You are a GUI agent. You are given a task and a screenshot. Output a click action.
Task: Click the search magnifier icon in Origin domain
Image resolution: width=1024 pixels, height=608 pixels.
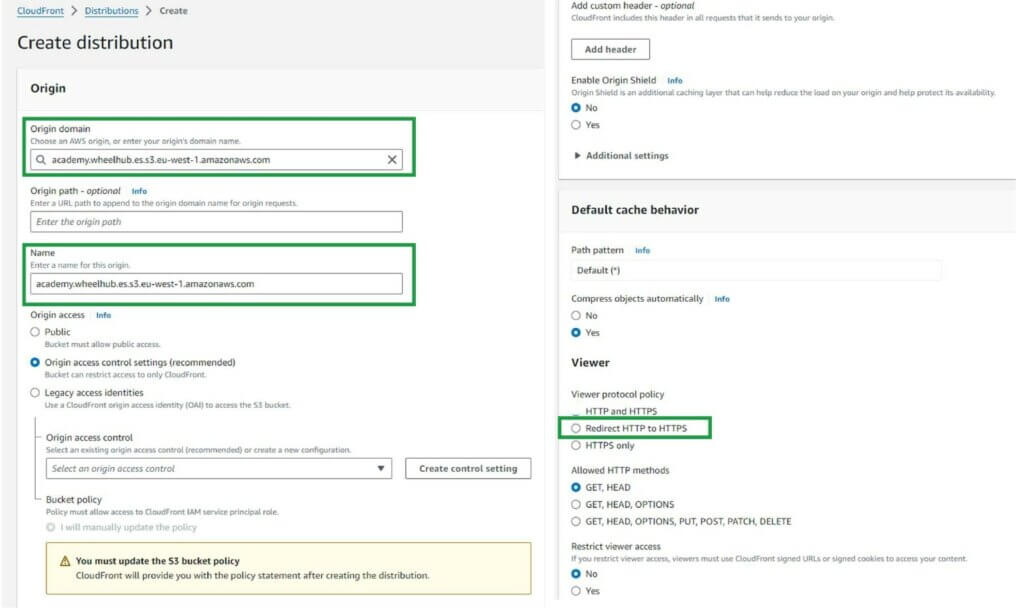tap(40, 159)
